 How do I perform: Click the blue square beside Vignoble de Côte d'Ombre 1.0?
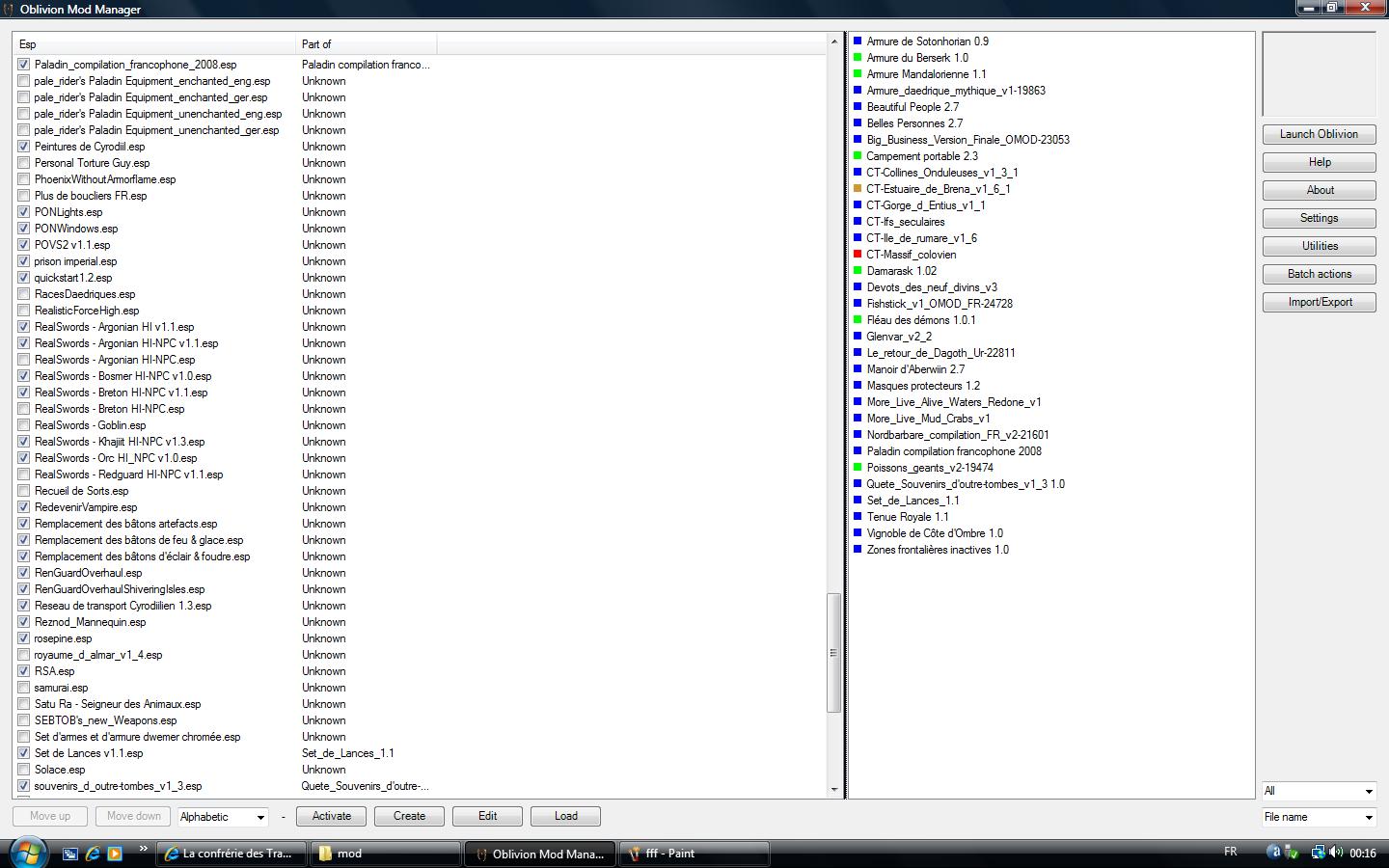pos(858,533)
